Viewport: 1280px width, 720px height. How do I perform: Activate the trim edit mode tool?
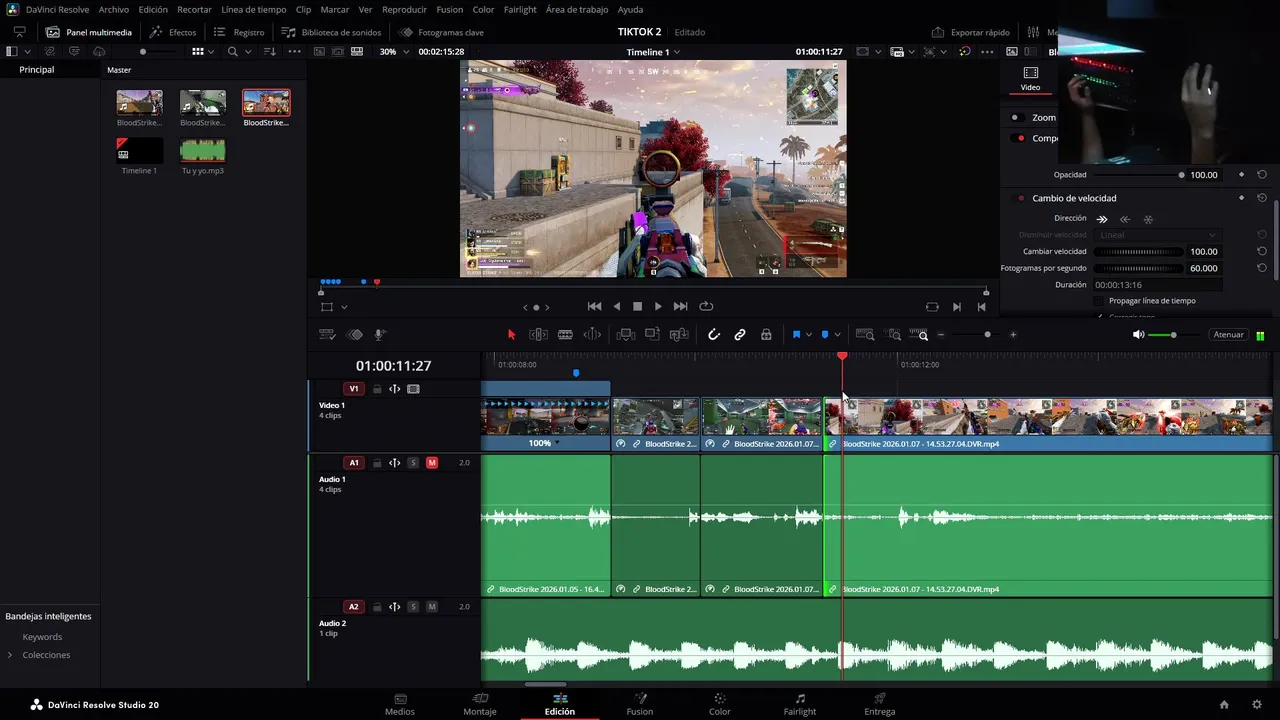pos(538,335)
